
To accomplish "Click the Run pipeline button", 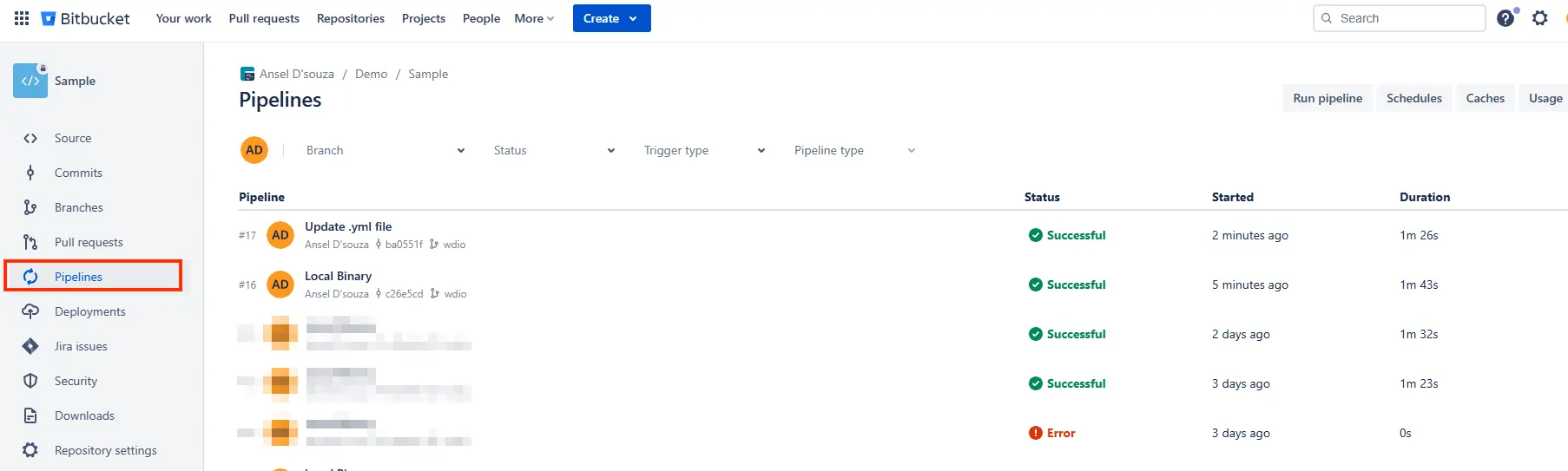I will pos(1327,98).
